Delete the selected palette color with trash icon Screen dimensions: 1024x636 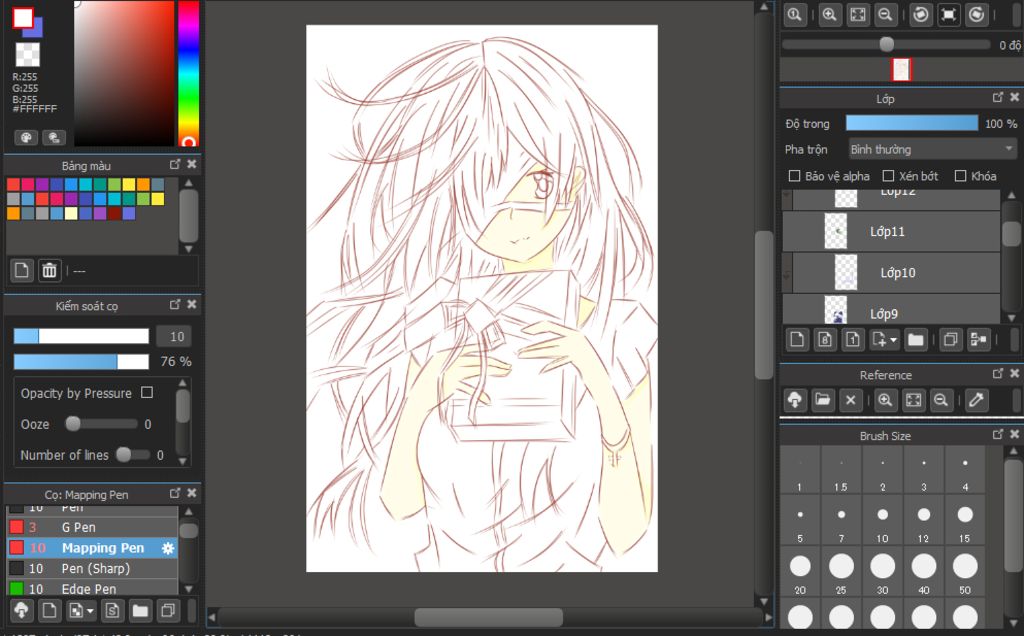point(49,270)
